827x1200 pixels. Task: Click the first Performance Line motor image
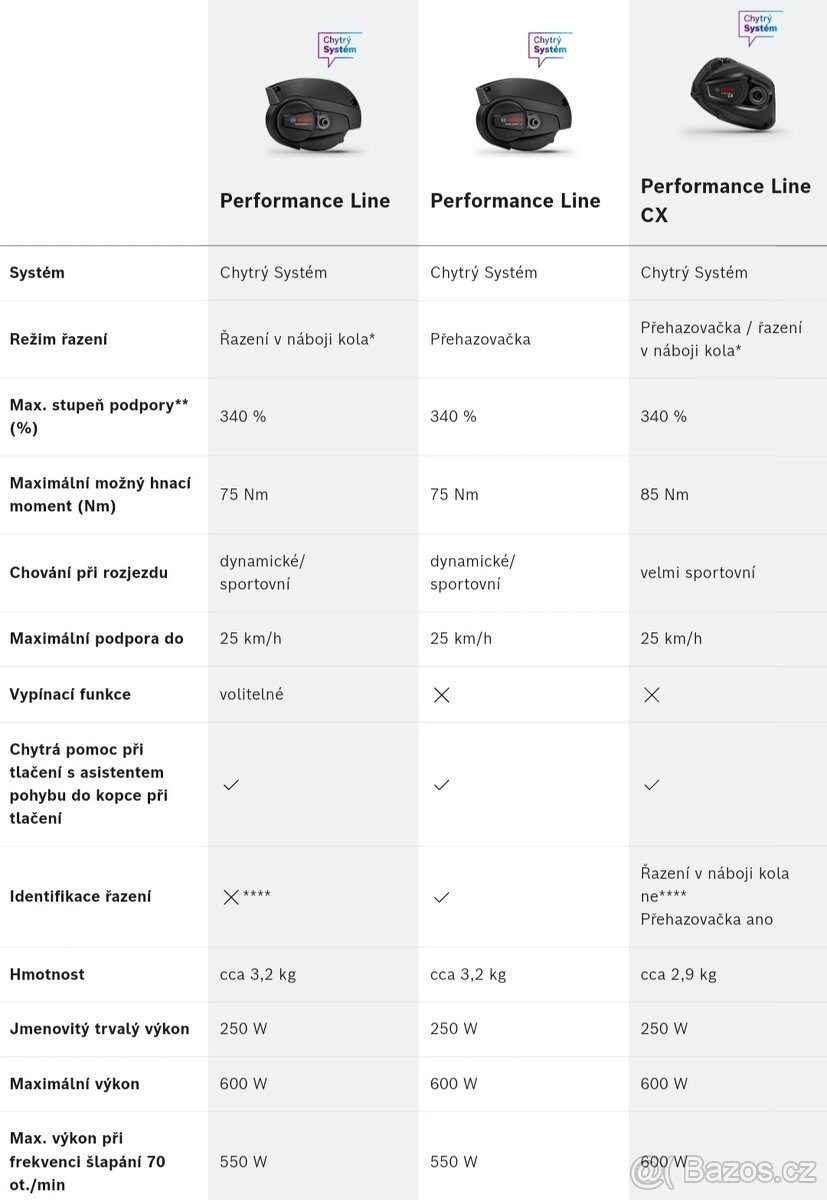[313, 117]
